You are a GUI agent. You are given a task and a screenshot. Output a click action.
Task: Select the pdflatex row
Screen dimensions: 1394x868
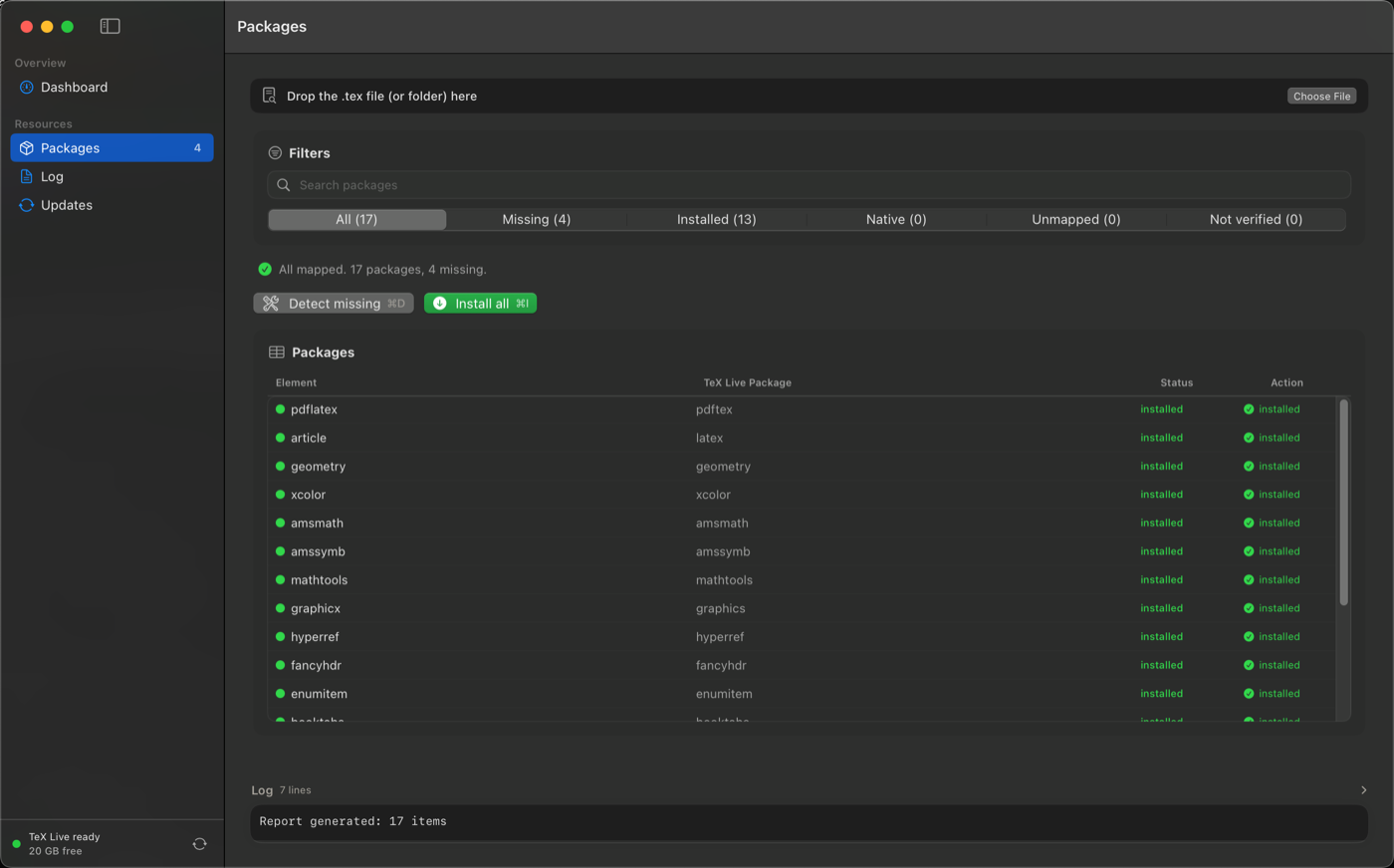click(804, 410)
